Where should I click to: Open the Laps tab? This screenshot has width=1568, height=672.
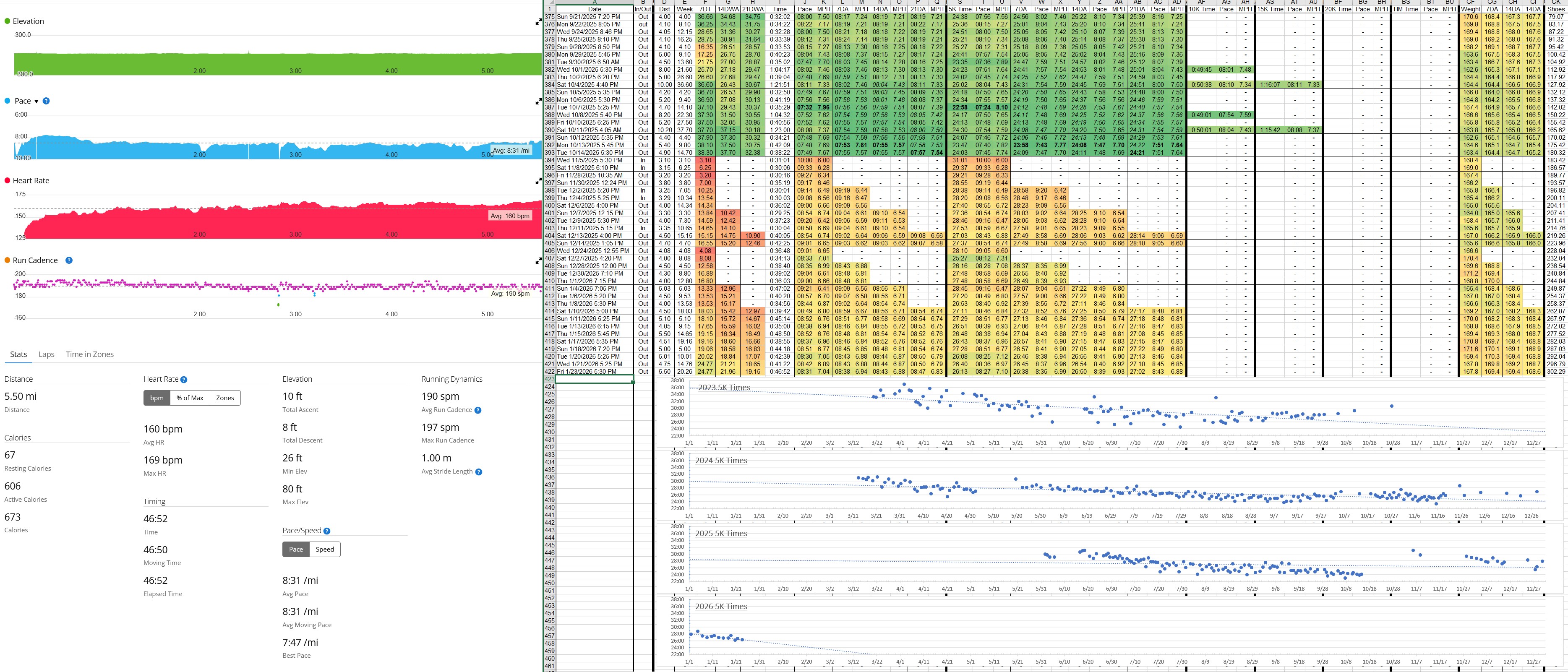pyautogui.click(x=46, y=354)
